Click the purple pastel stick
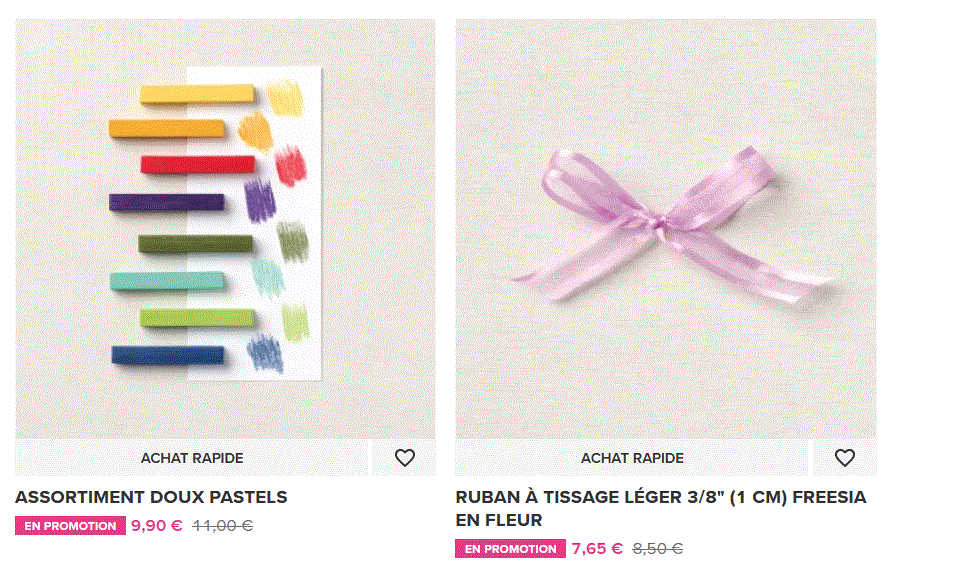 (165, 201)
